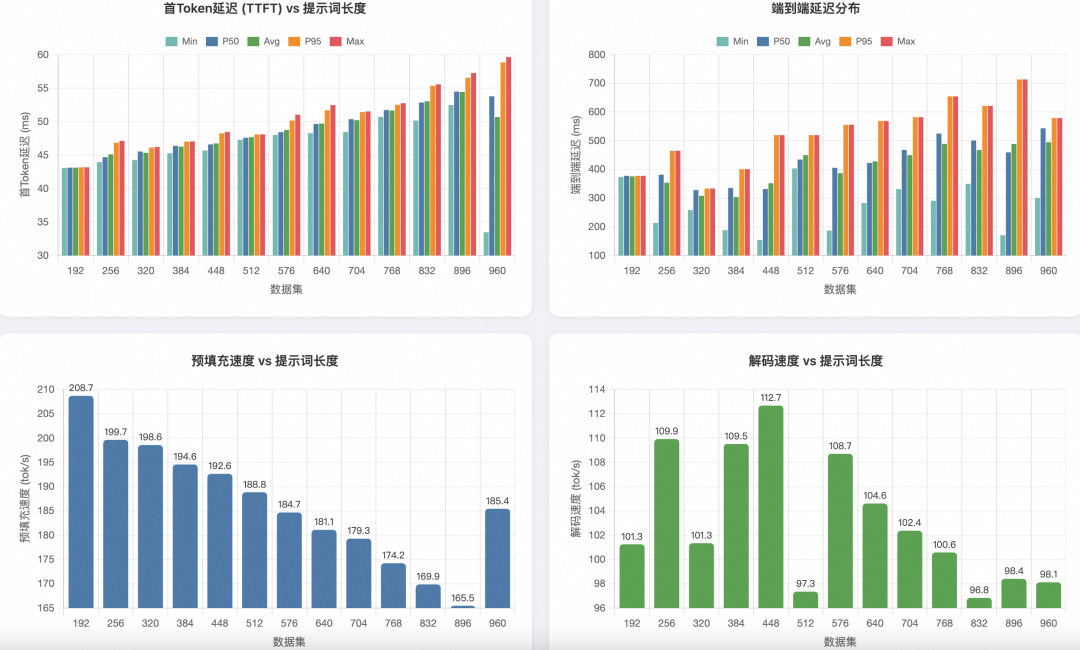Image resolution: width=1080 pixels, height=650 pixels.
Task: Click the short Min bar for 448 in 端到端延迟 chart
Action: coord(760,248)
